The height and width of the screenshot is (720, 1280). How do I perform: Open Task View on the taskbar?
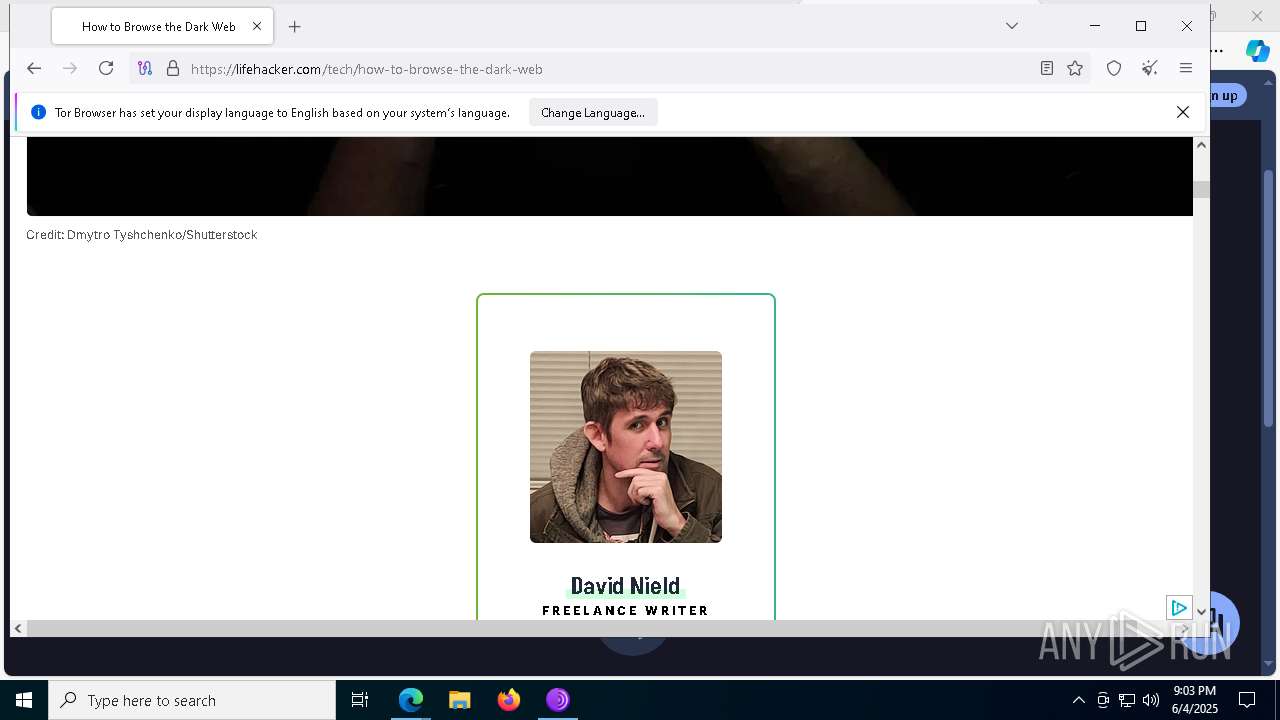[360, 700]
